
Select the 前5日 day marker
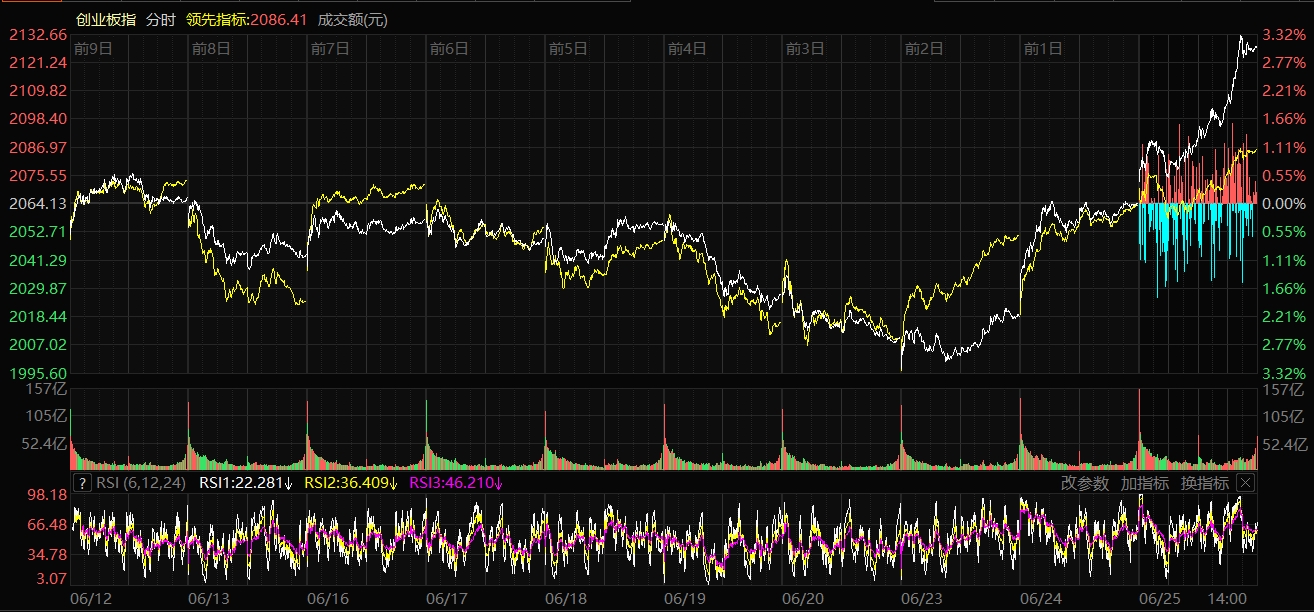(x=568, y=48)
